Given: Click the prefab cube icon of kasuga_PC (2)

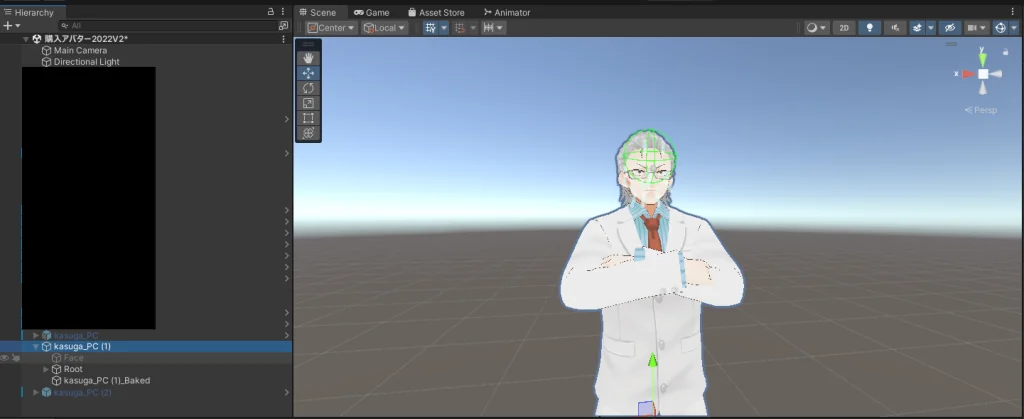Looking at the screenshot, I should coord(46,392).
